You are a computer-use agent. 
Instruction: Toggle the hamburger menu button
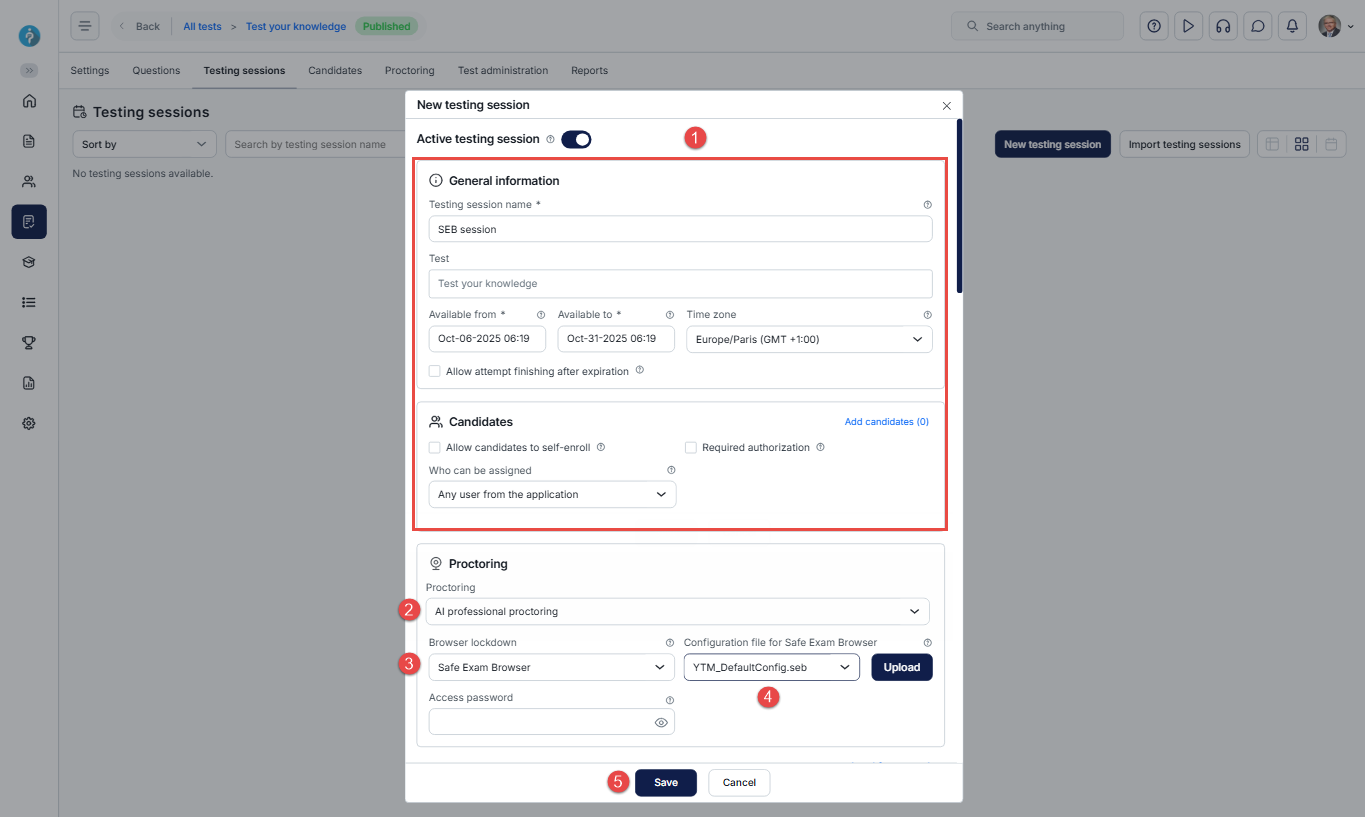tap(85, 26)
